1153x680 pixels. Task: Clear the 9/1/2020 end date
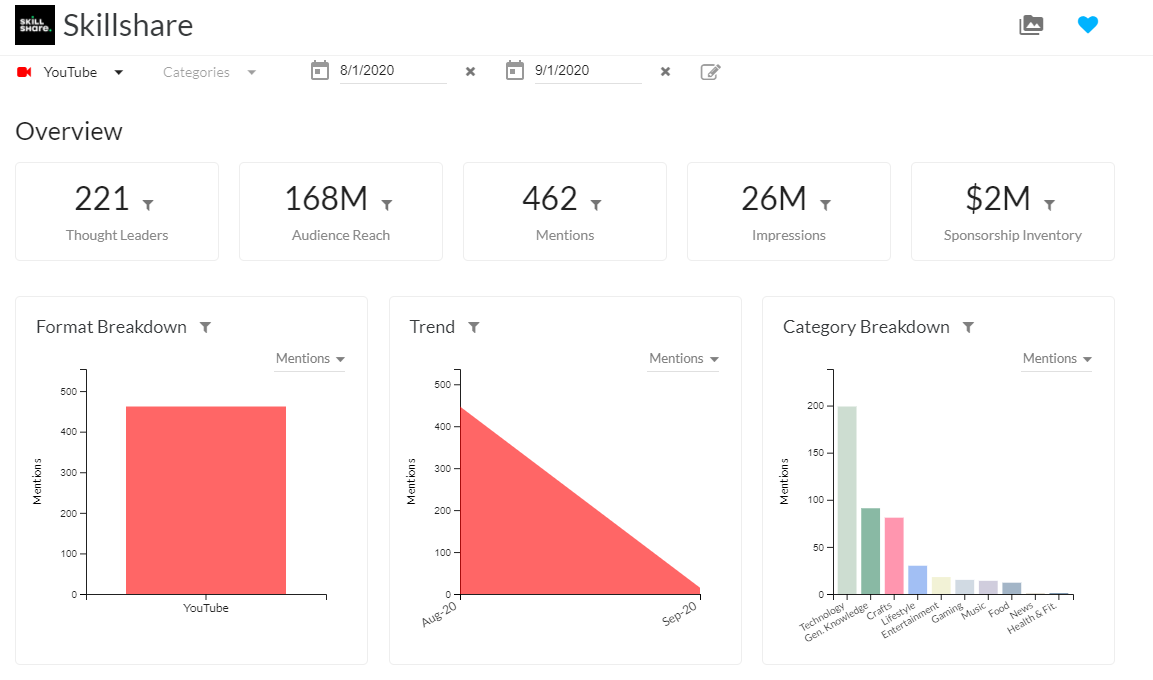[665, 71]
